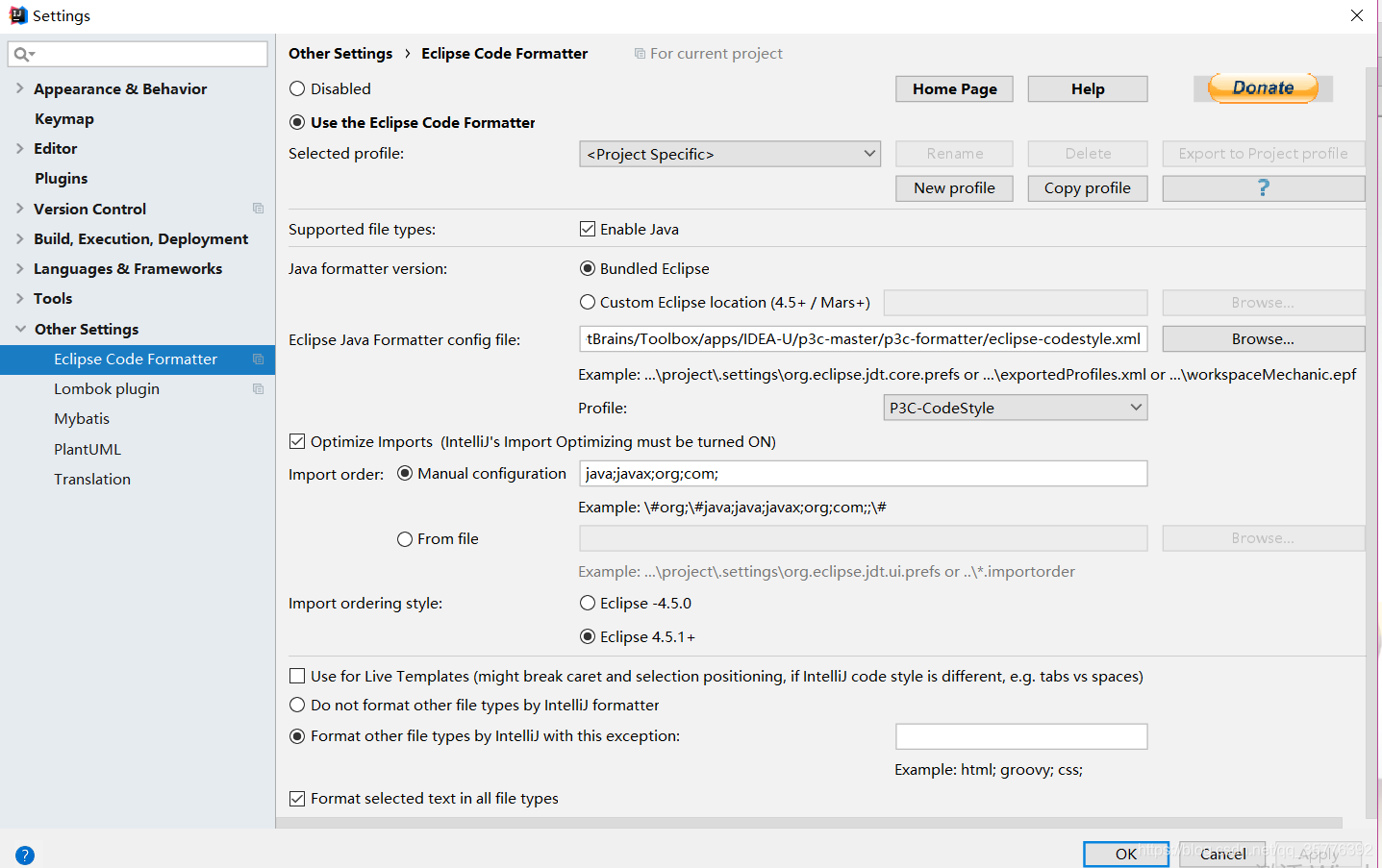
Task: Switch to the Mybatis settings page
Action: 82,418
